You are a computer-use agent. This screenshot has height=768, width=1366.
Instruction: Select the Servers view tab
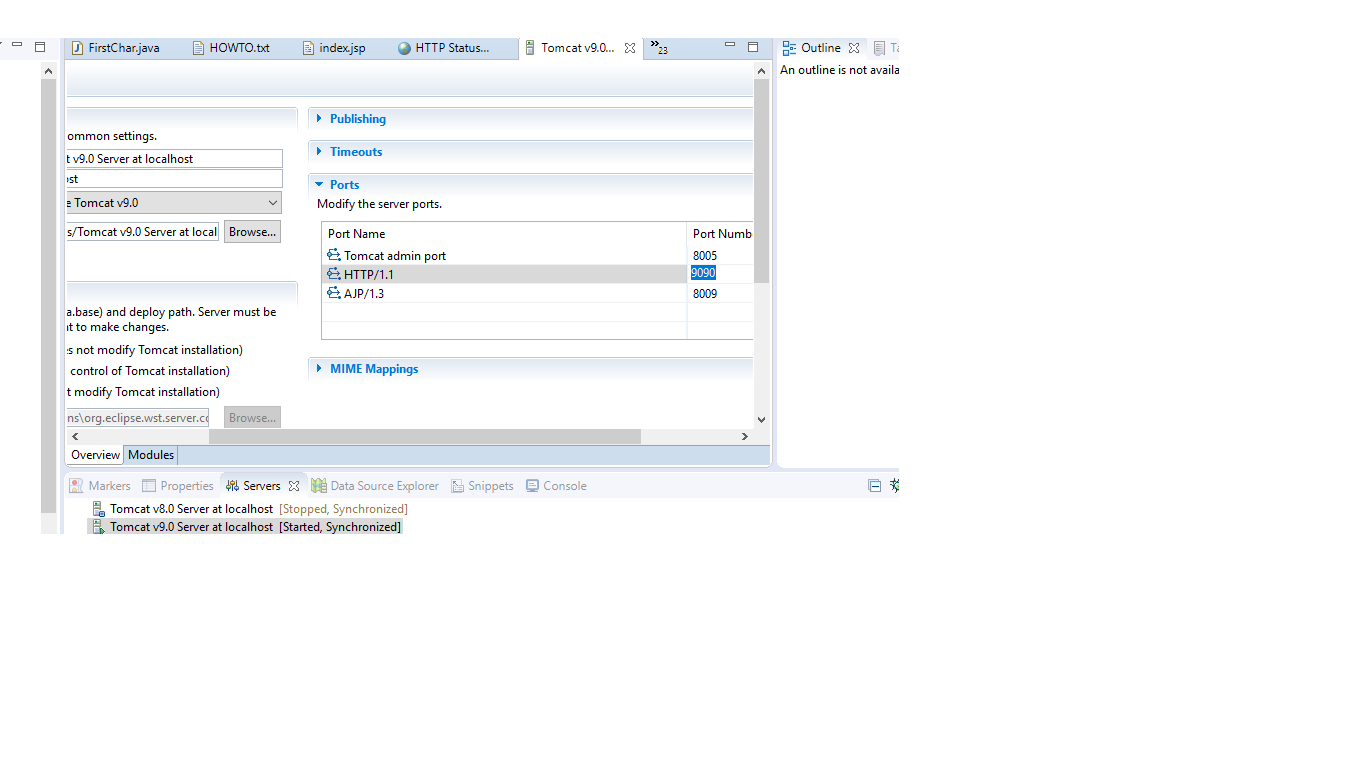click(261, 486)
